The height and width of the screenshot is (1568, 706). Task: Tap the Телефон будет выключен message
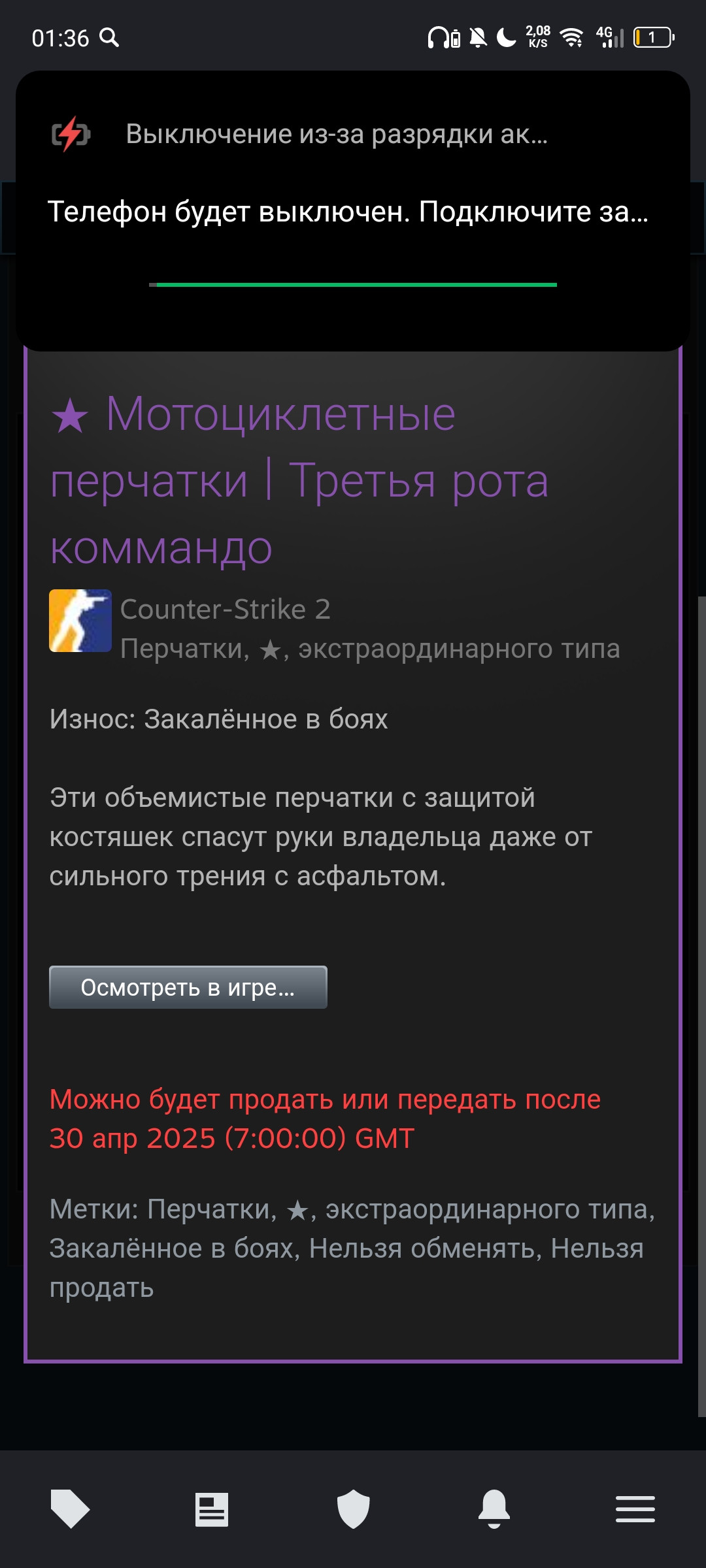pyautogui.click(x=348, y=212)
